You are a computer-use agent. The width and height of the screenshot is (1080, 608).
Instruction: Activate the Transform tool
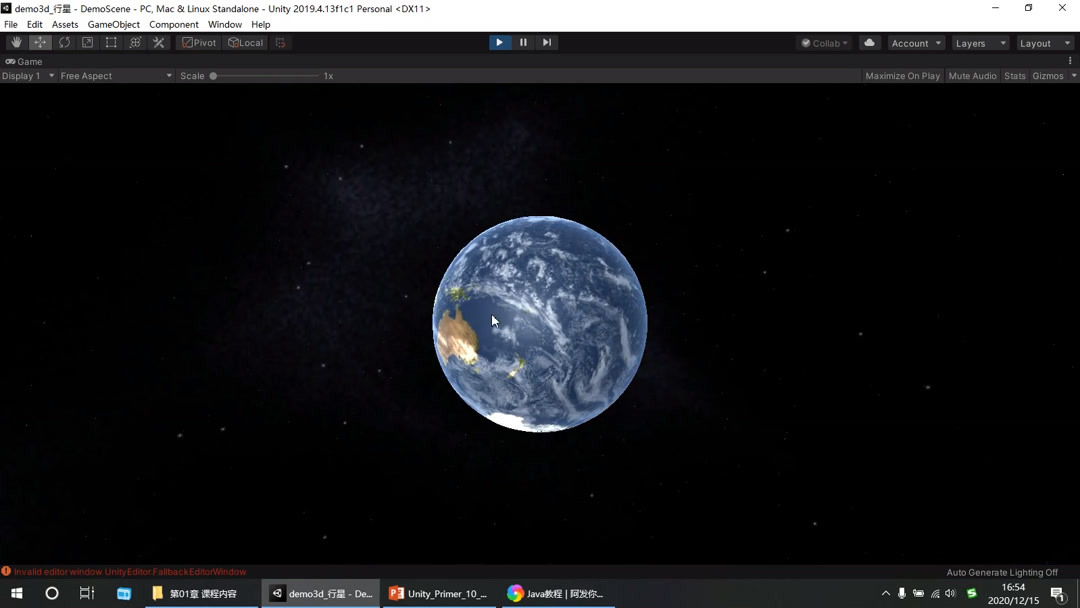(x=135, y=42)
